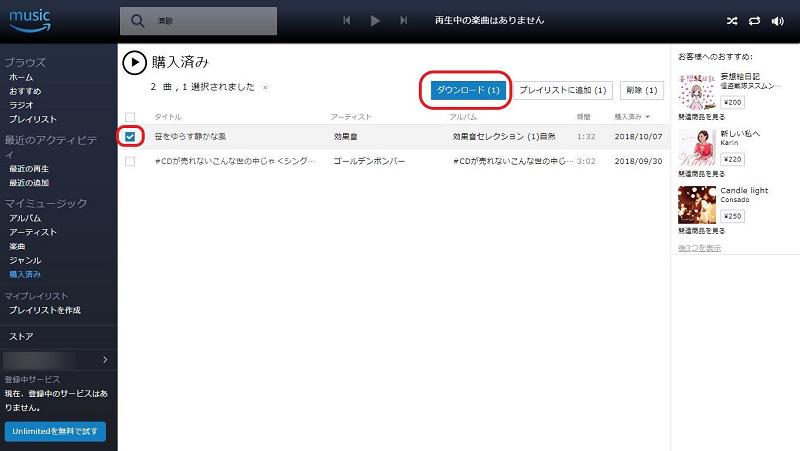
Task: Toggle the select-all header checkbox
Action: pyautogui.click(x=130, y=117)
